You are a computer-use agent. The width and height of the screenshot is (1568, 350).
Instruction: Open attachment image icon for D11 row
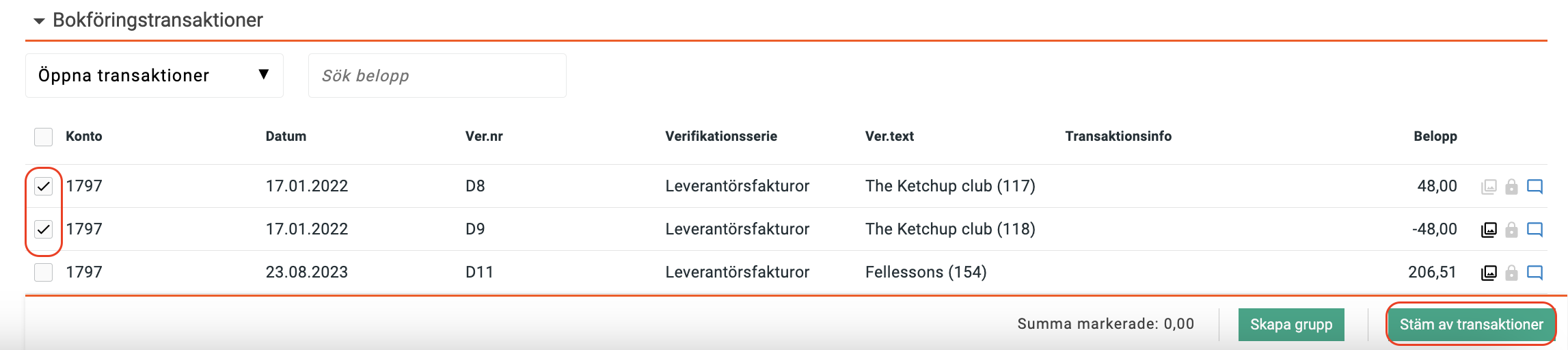click(x=1489, y=273)
